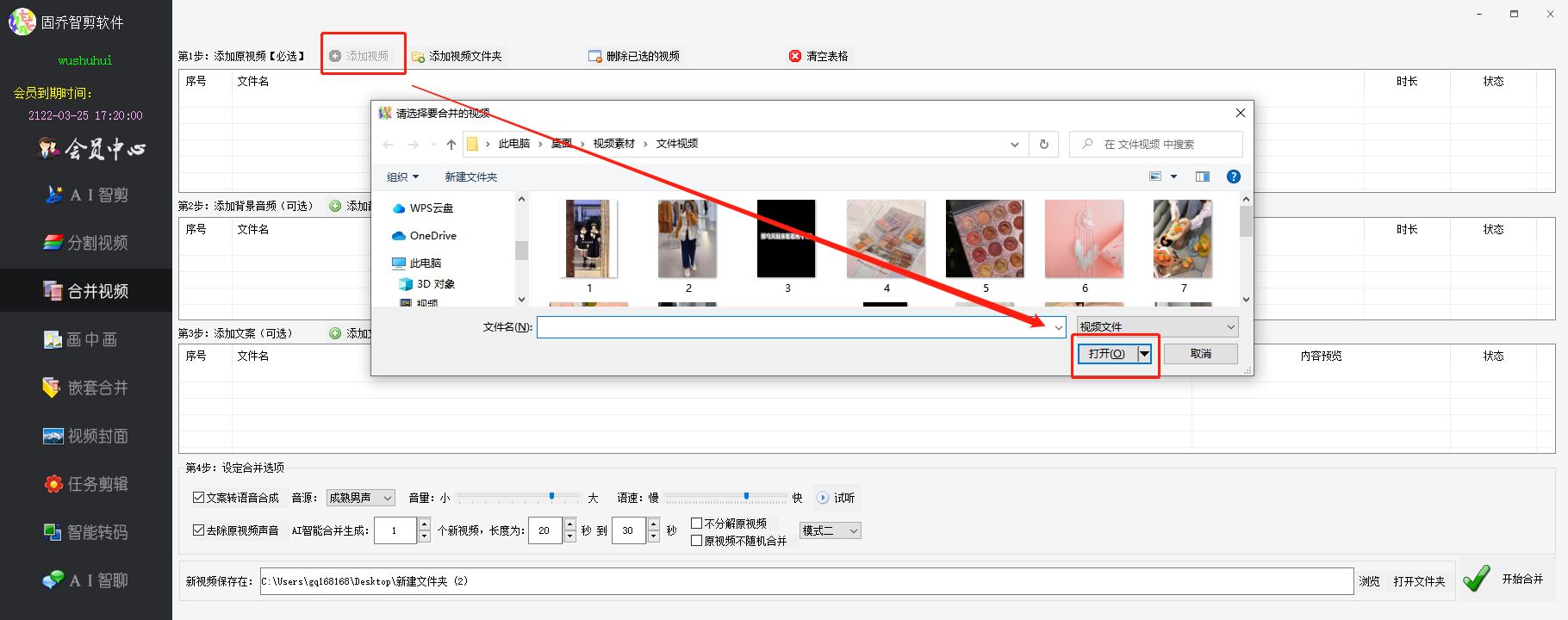Toggle the preview pane icon
This screenshot has width=1568, height=620.
point(1203,177)
